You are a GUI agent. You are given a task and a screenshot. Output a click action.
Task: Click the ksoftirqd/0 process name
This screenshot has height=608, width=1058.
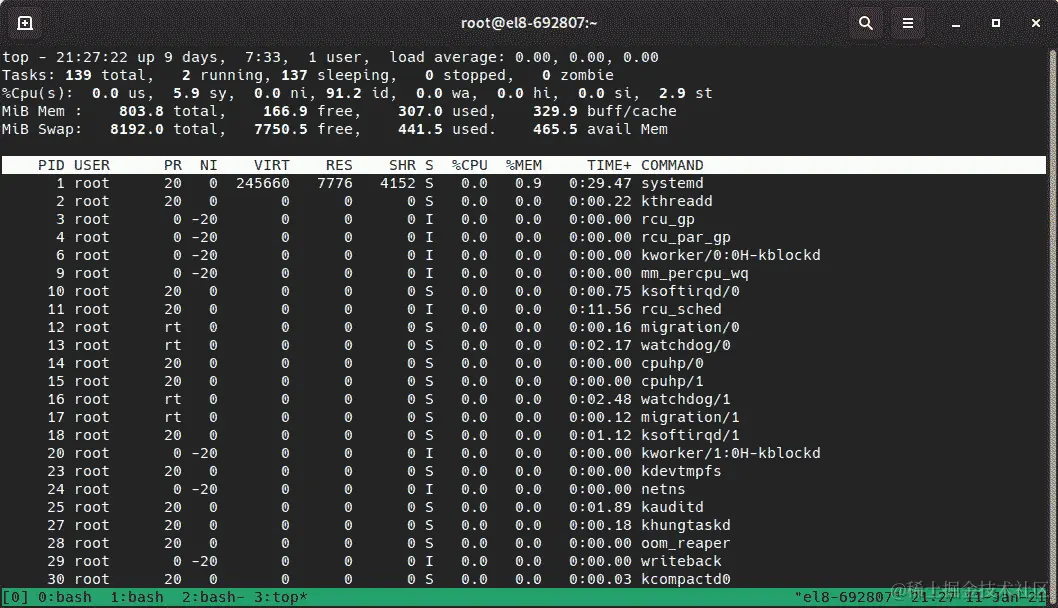click(x=690, y=292)
